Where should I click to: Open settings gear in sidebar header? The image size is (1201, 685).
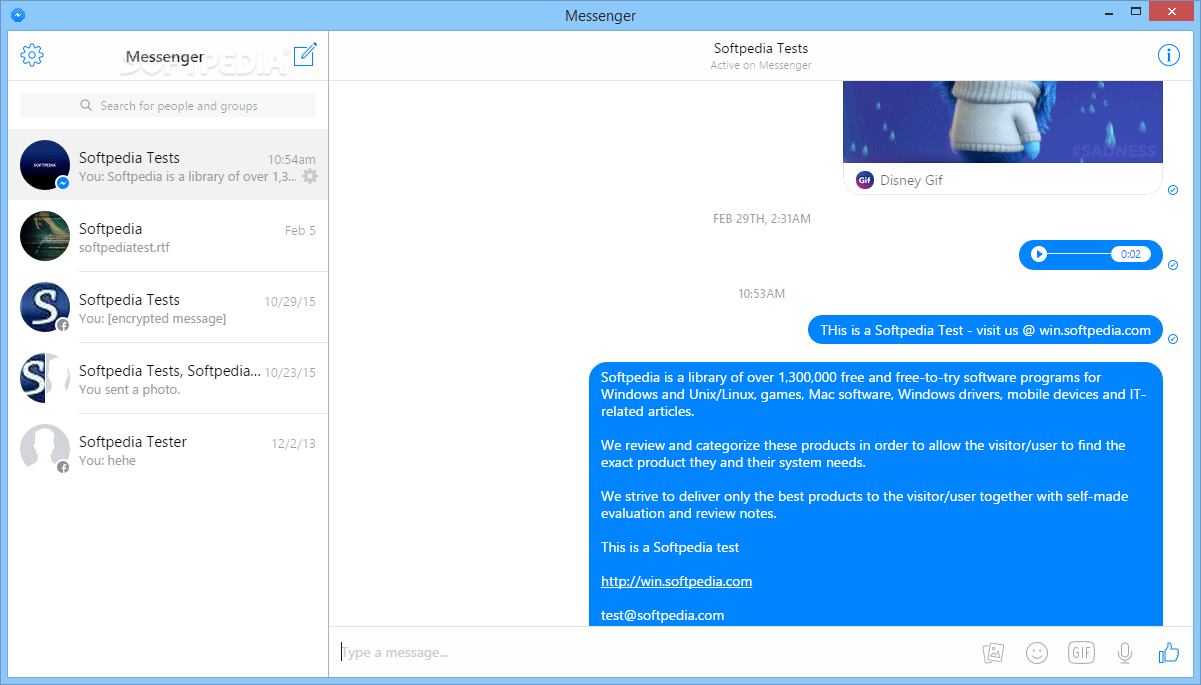(x=32, y=55)
